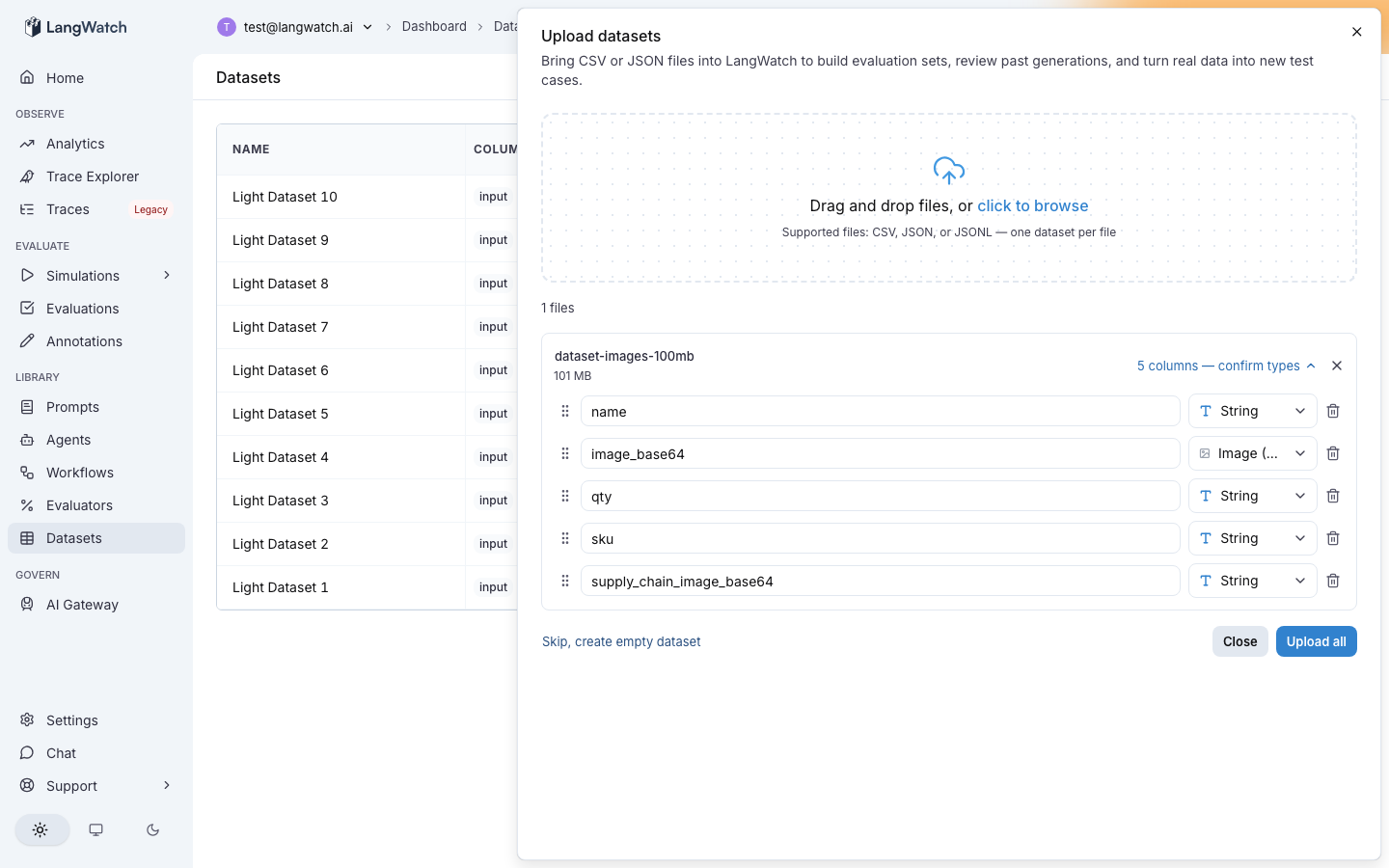Edit the image_base64 column field
Image resolution: width=1389 pixels, height=868 pixels.
(x=881, y=453)
